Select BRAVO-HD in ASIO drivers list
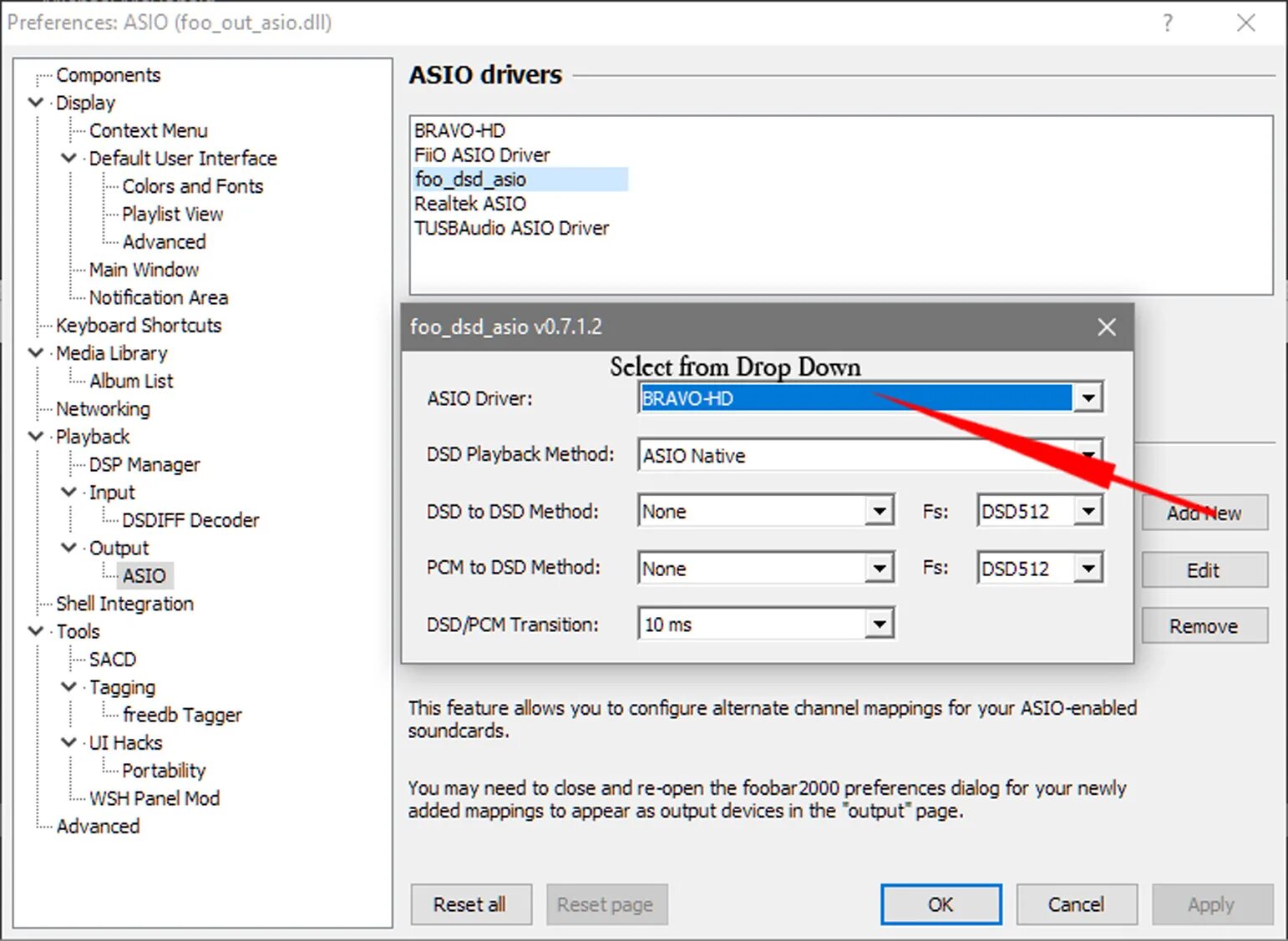 click(x=459, y=130)
